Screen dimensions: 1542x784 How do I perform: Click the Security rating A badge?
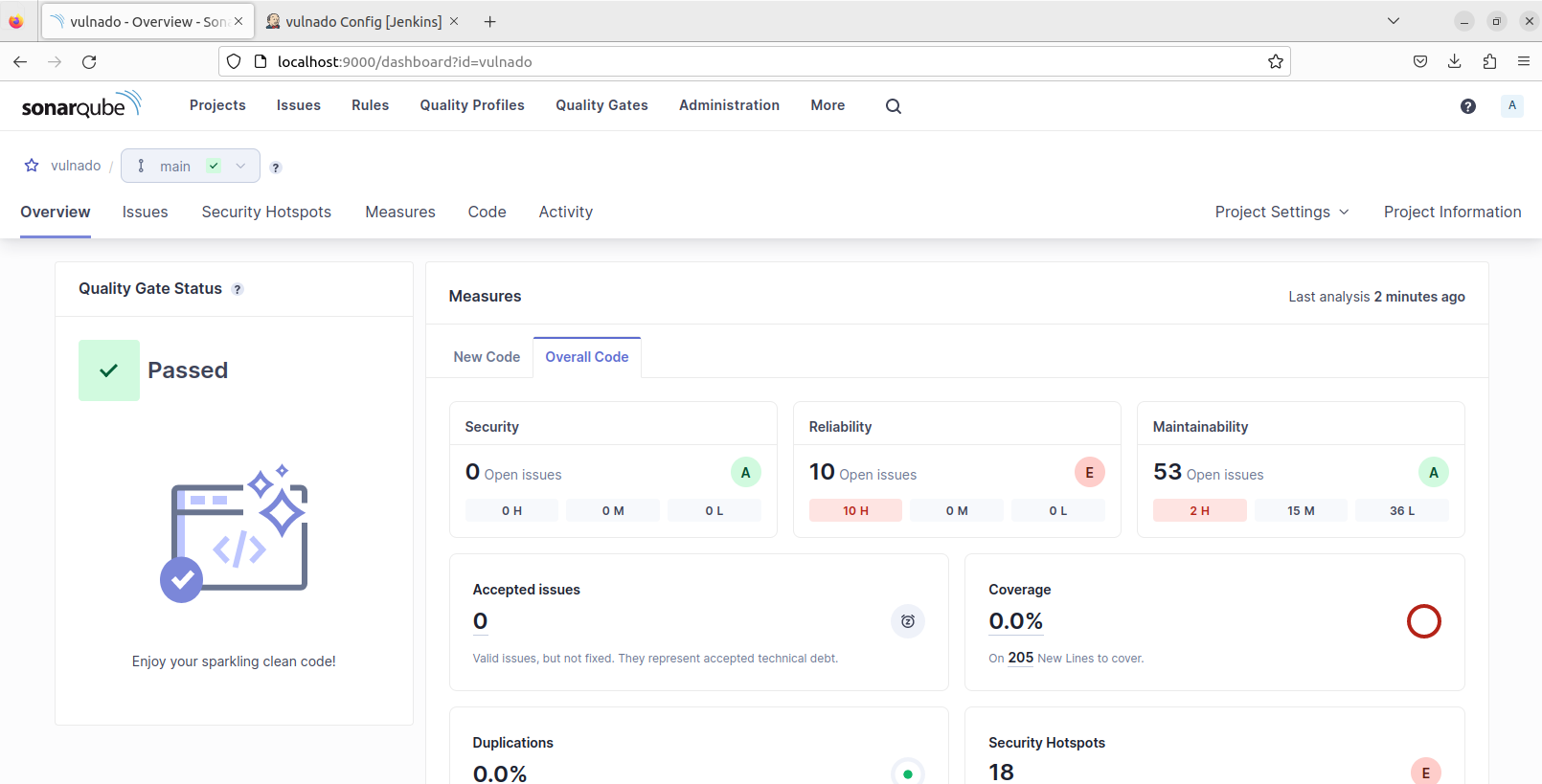click(746, 472)
